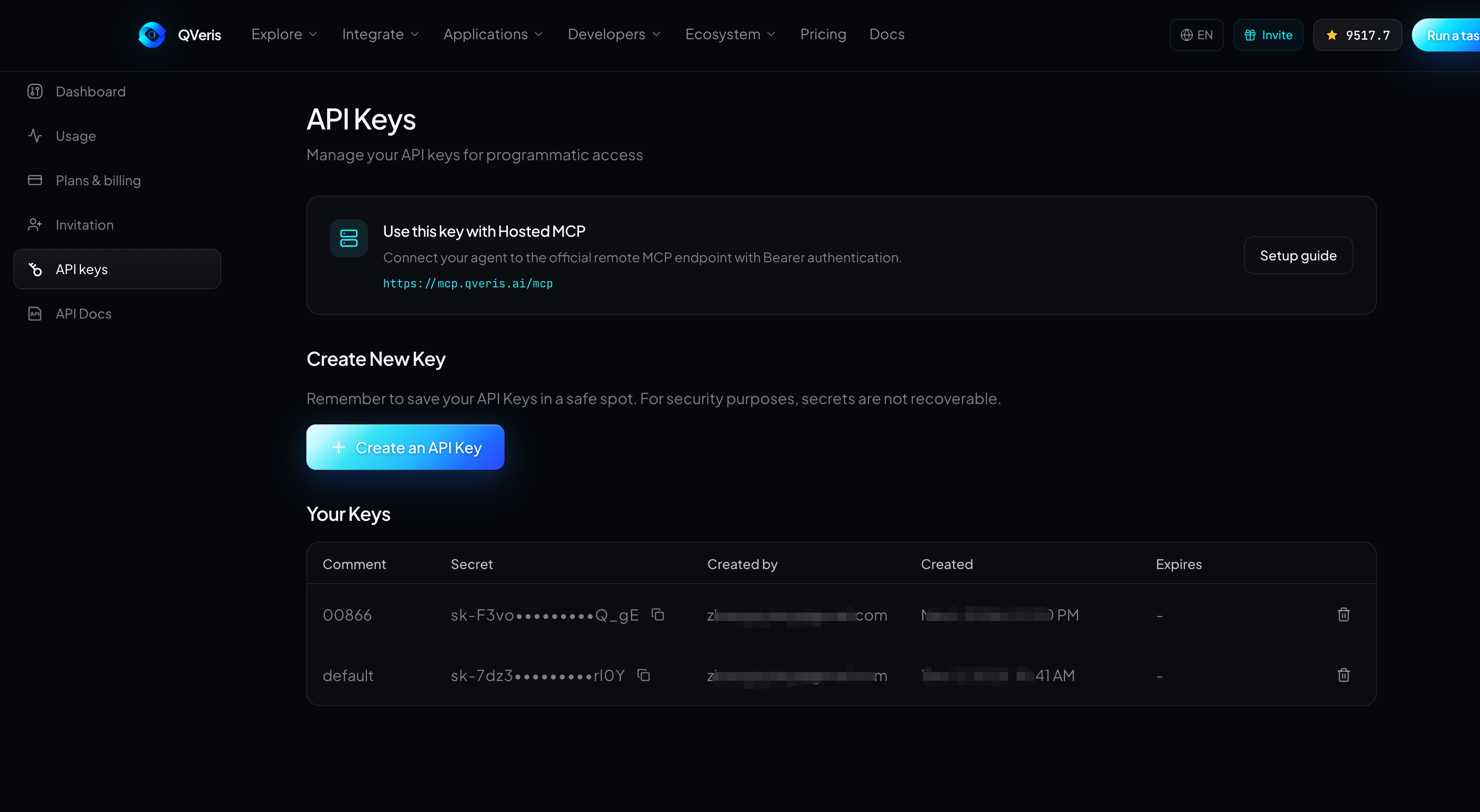Viewport: 1480px width, 812px height.
Task: Select the default comment cell
Action: tap(348, 675)
